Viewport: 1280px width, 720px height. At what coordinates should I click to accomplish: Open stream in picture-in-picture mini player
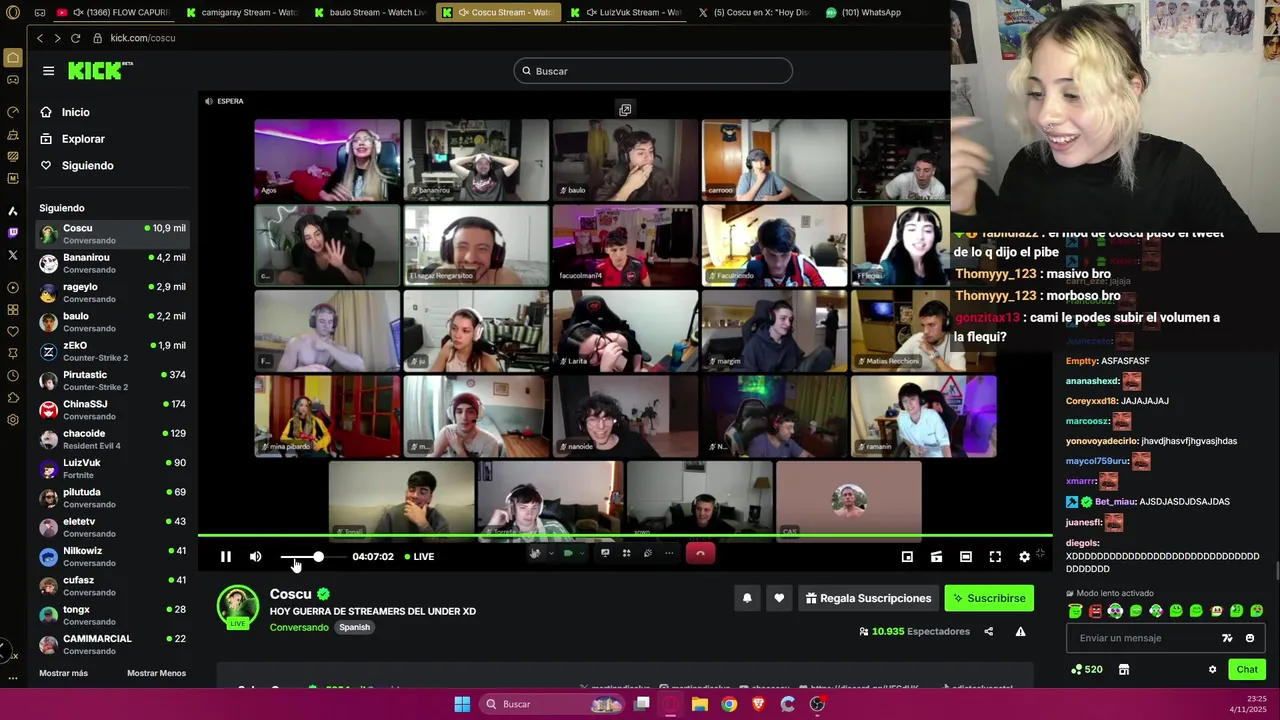[x=907, y=557]
